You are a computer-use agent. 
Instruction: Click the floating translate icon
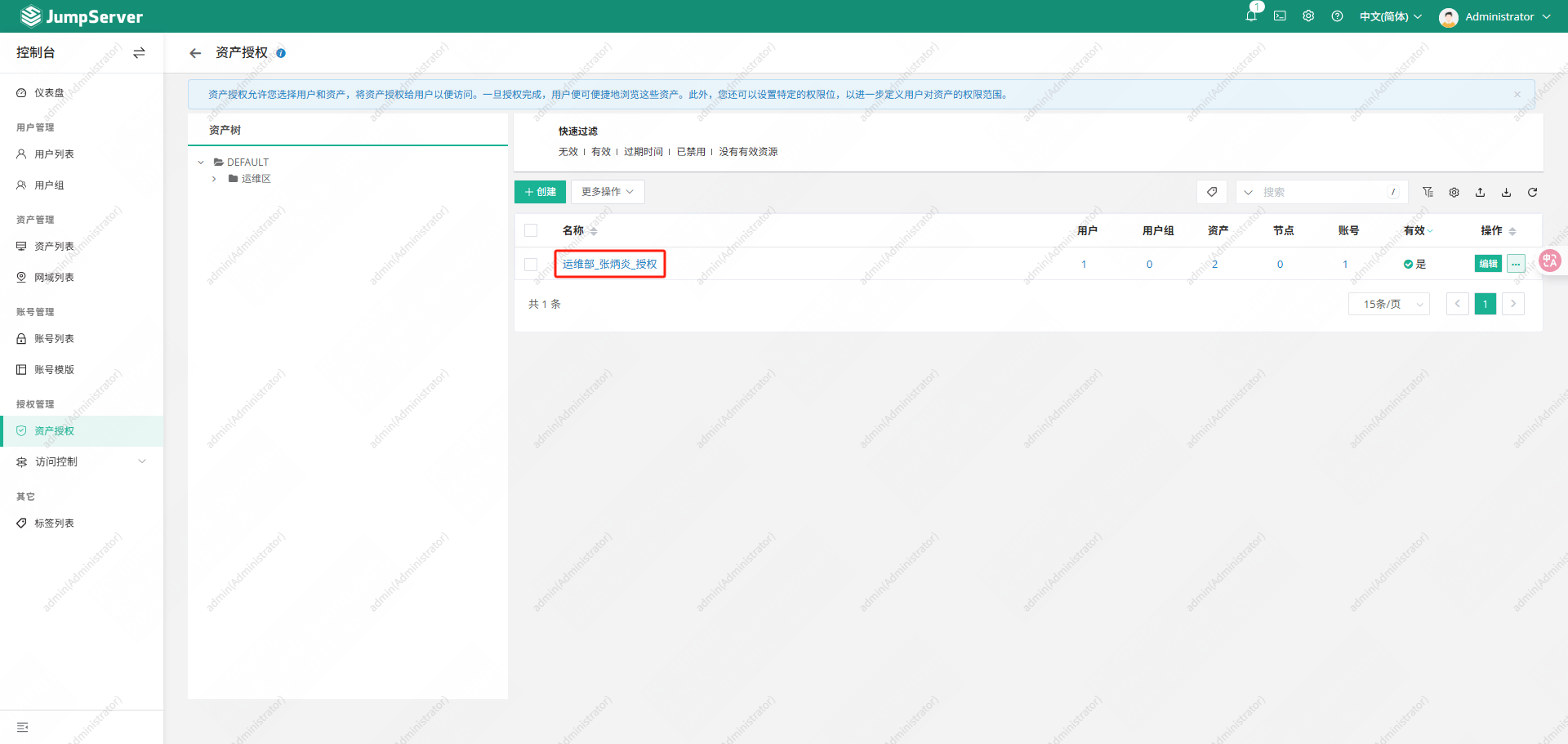tap(1550, 261)
